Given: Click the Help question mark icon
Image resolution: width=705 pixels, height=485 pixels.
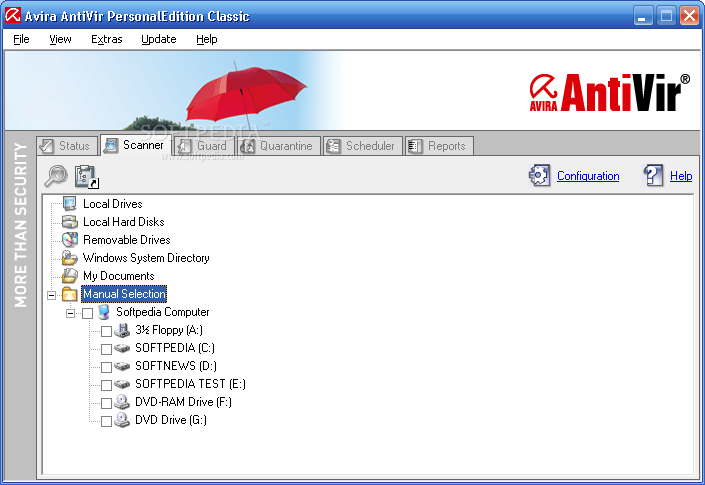Looking at the screenshot, I should pyautogui.click(x=654, y=176).
